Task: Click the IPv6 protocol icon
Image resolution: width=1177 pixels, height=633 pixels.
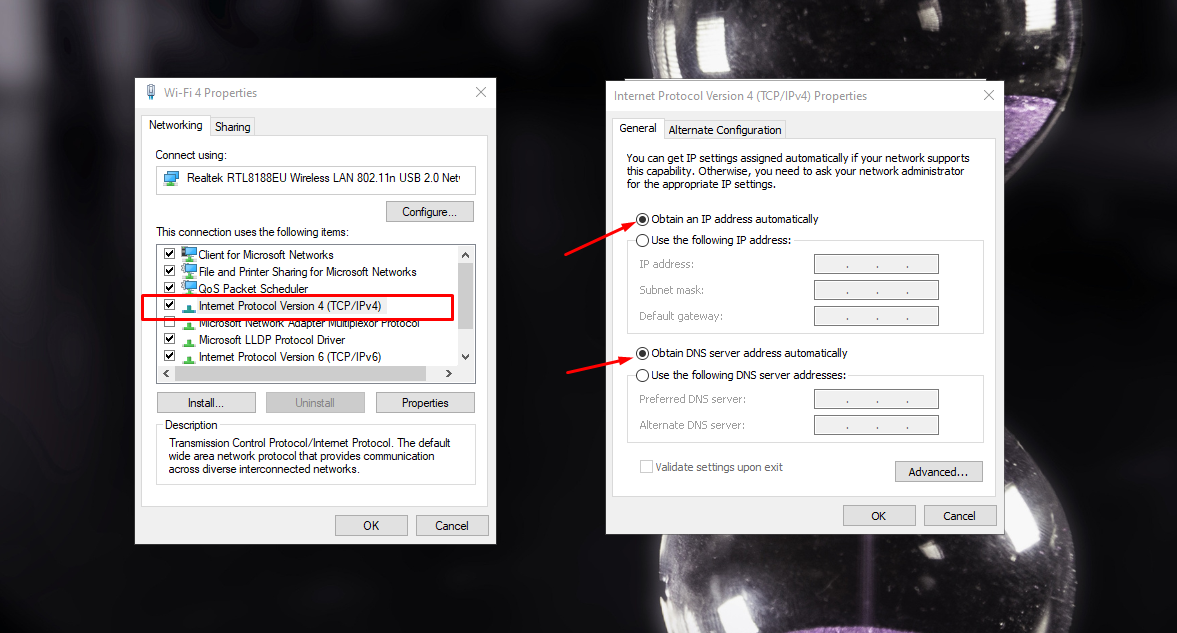Action: (189, 357)
